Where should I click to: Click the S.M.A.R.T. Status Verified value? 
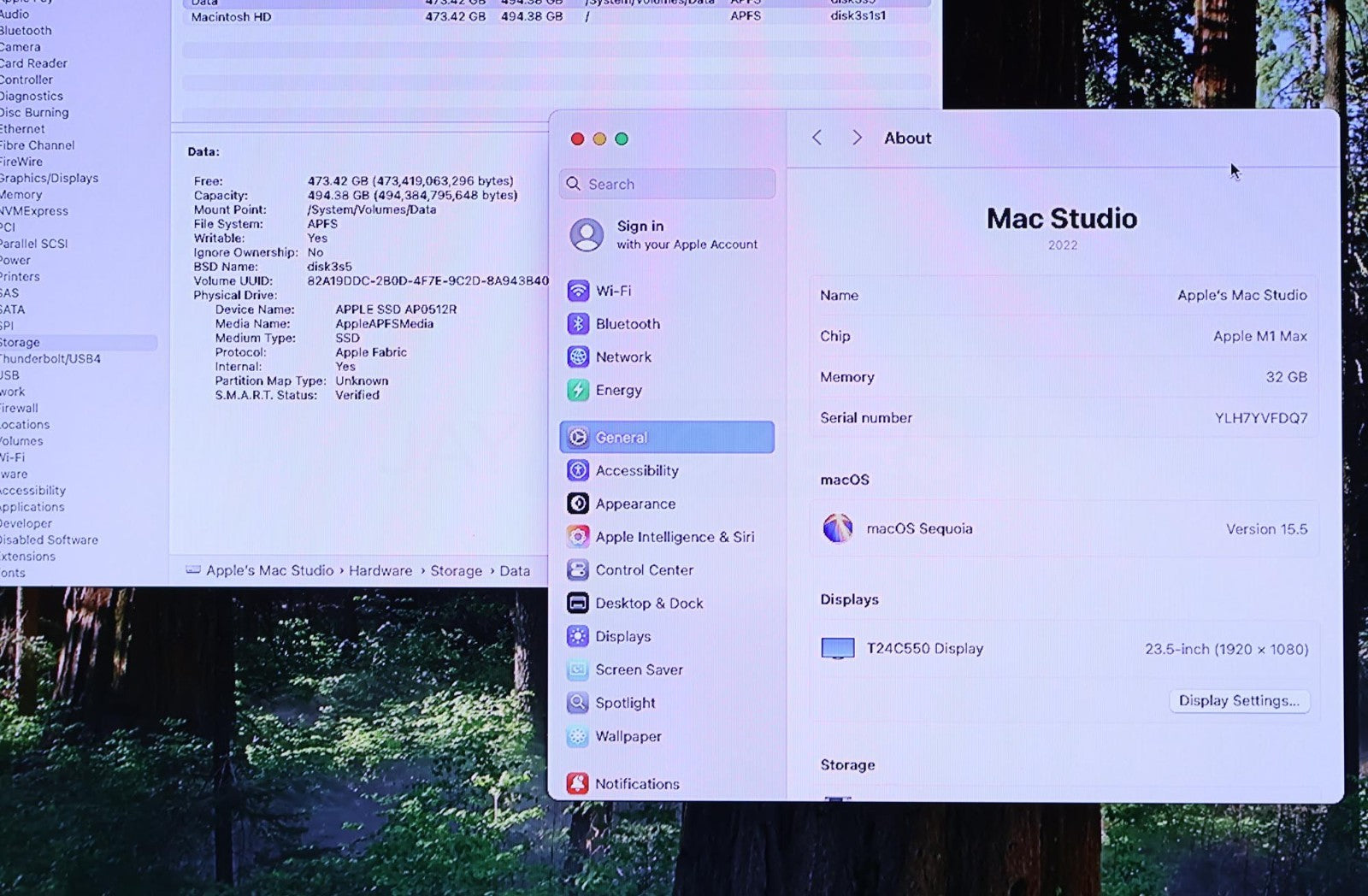[x=357, y=395]
